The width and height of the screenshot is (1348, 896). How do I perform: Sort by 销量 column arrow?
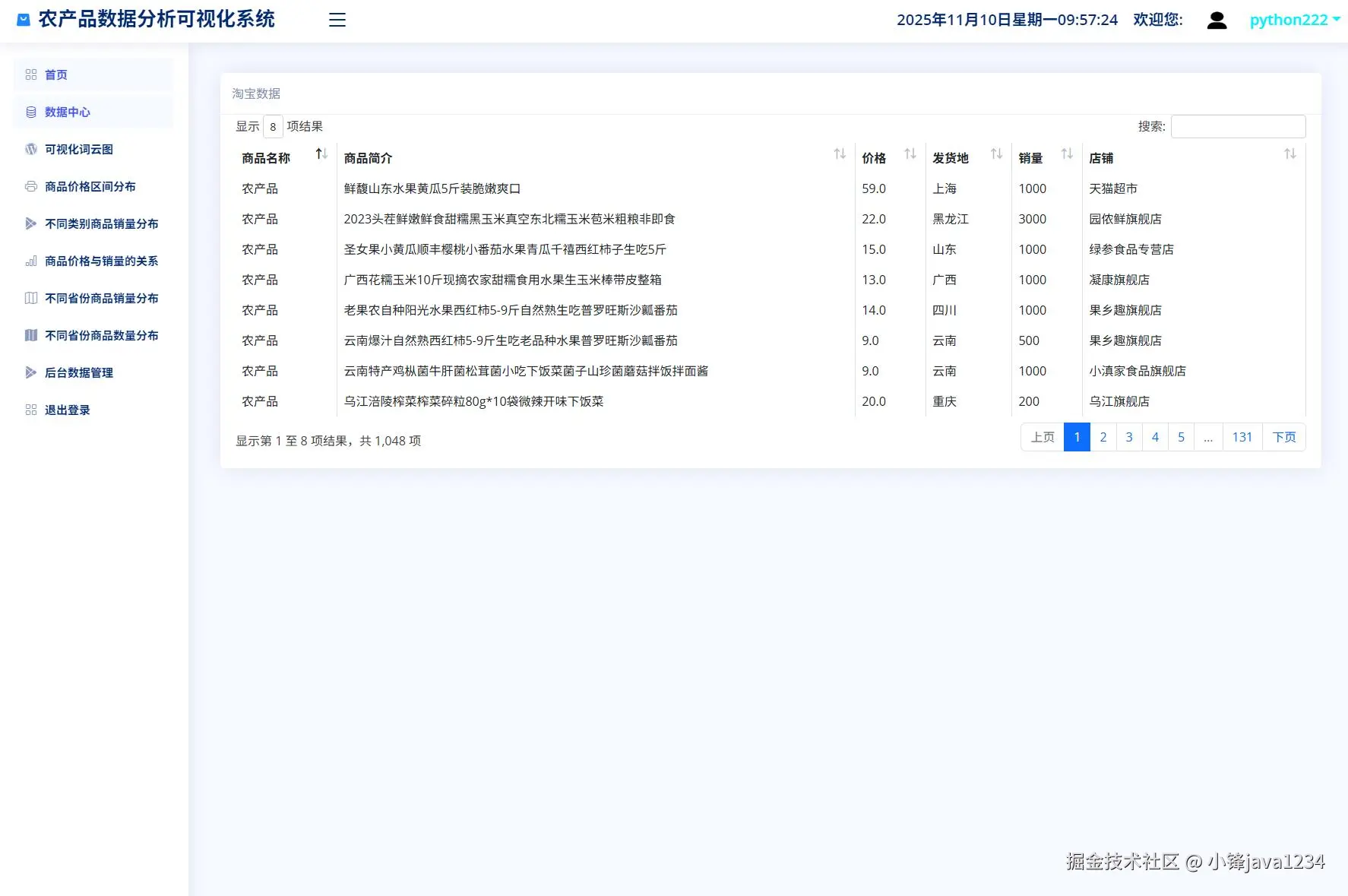[x=1067, y=154]
